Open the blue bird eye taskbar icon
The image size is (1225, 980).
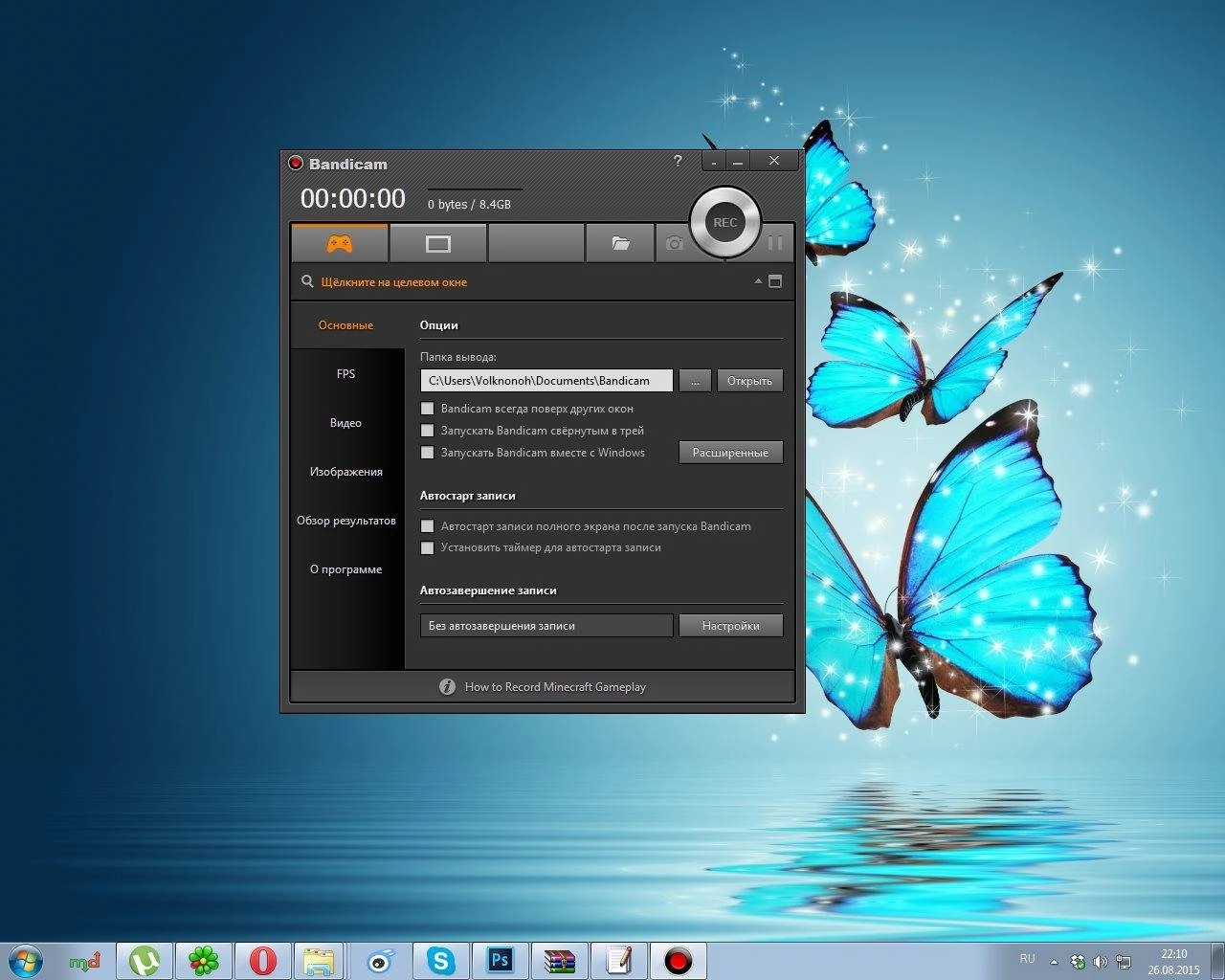tap(381, 961)
